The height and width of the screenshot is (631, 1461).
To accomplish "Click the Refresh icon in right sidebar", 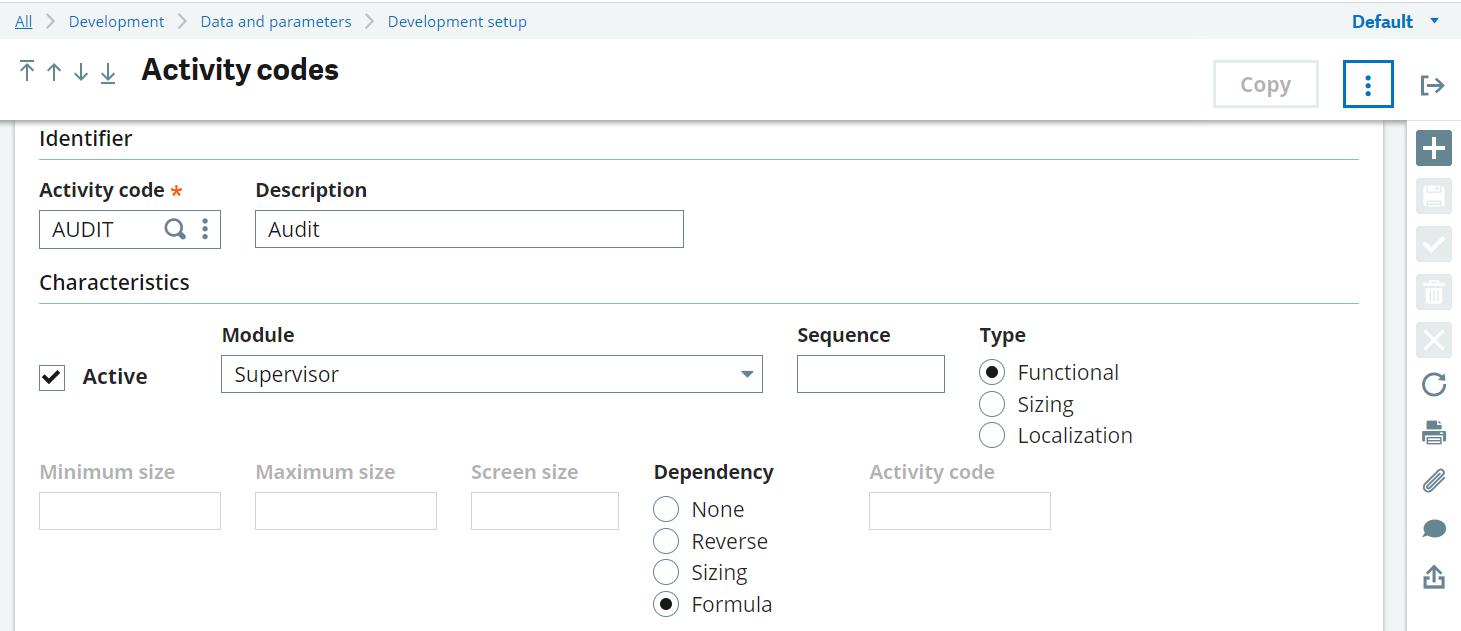I will [x=1433, y=385].
